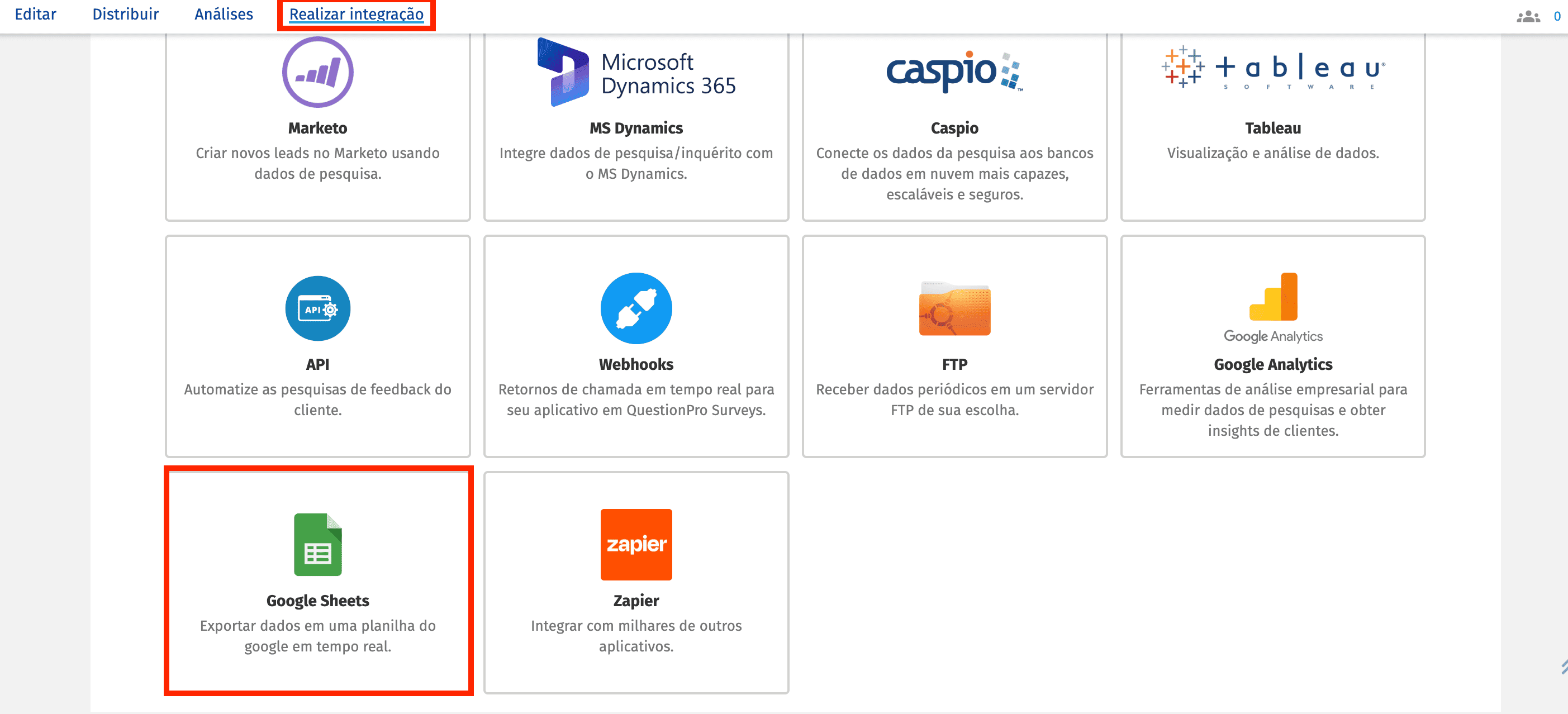The image size is (1568, 714).
Task: Click the blue API gear icon
Action: click(x=317, y=308)
